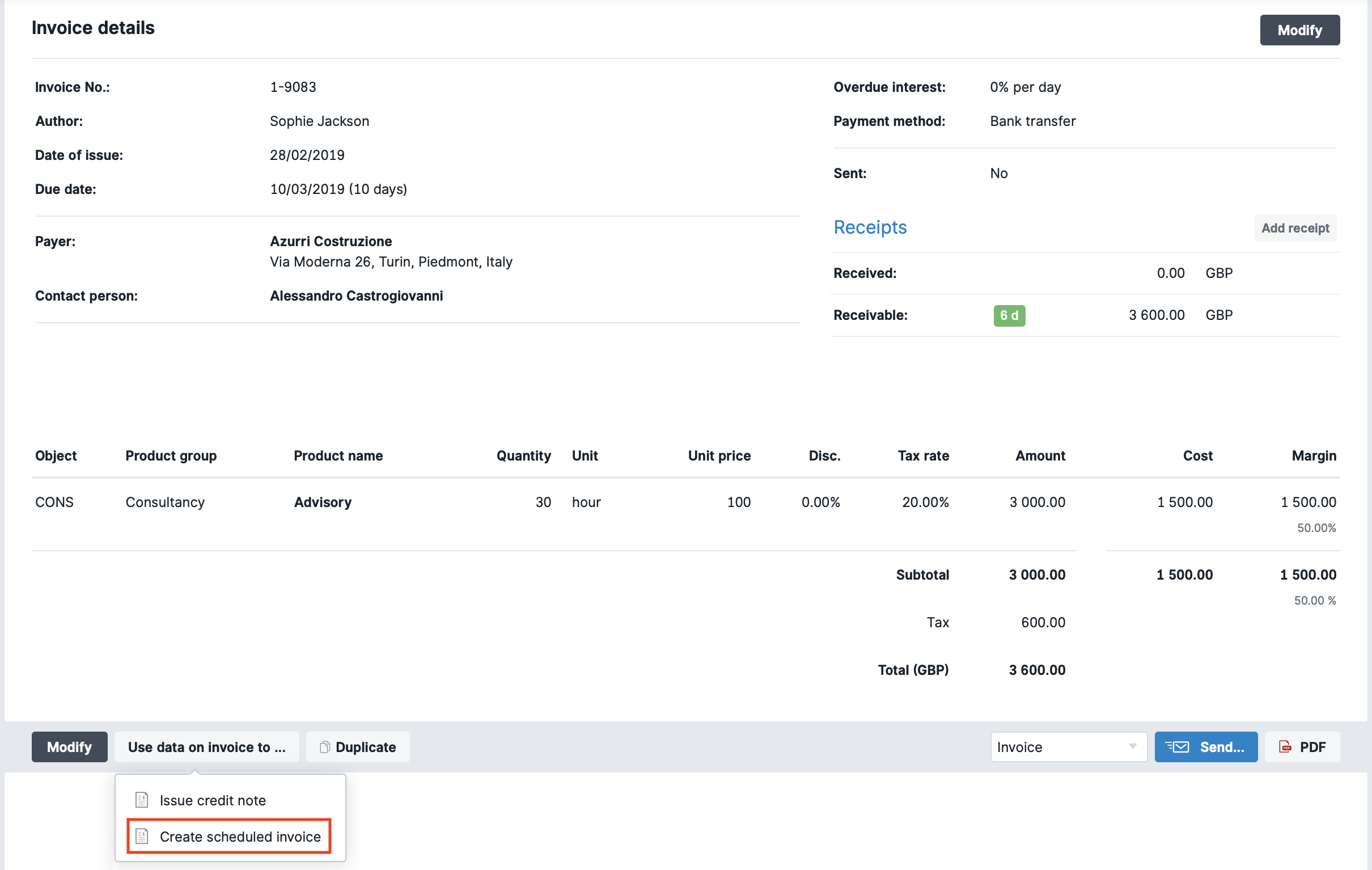Image resolution: width=1372 pixels, height=870 pixels.
Task: Click invoice number 1-9083
Action: coord(293,87)
